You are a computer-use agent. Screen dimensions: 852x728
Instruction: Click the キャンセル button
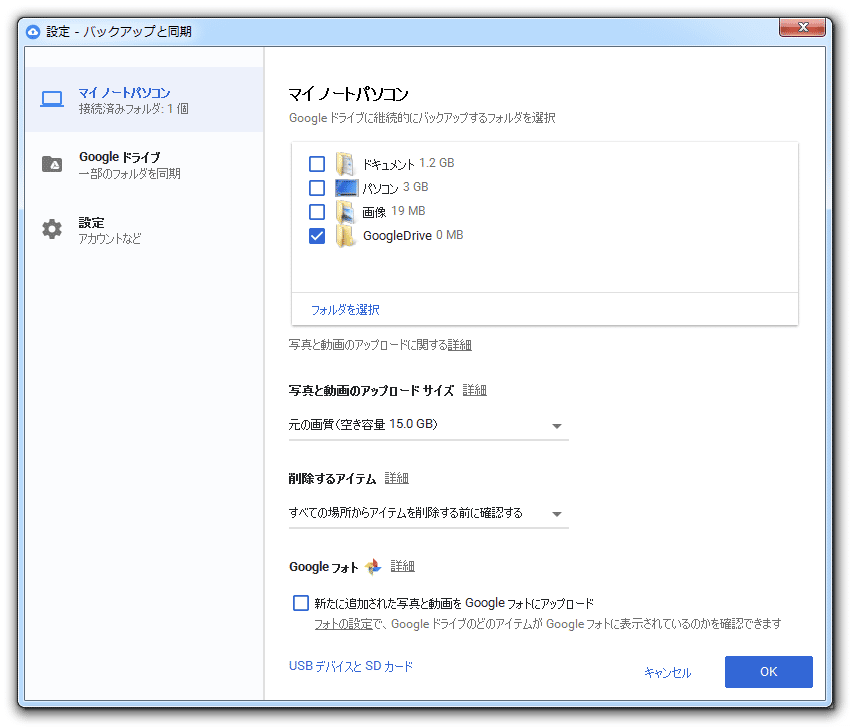point(667,673)
